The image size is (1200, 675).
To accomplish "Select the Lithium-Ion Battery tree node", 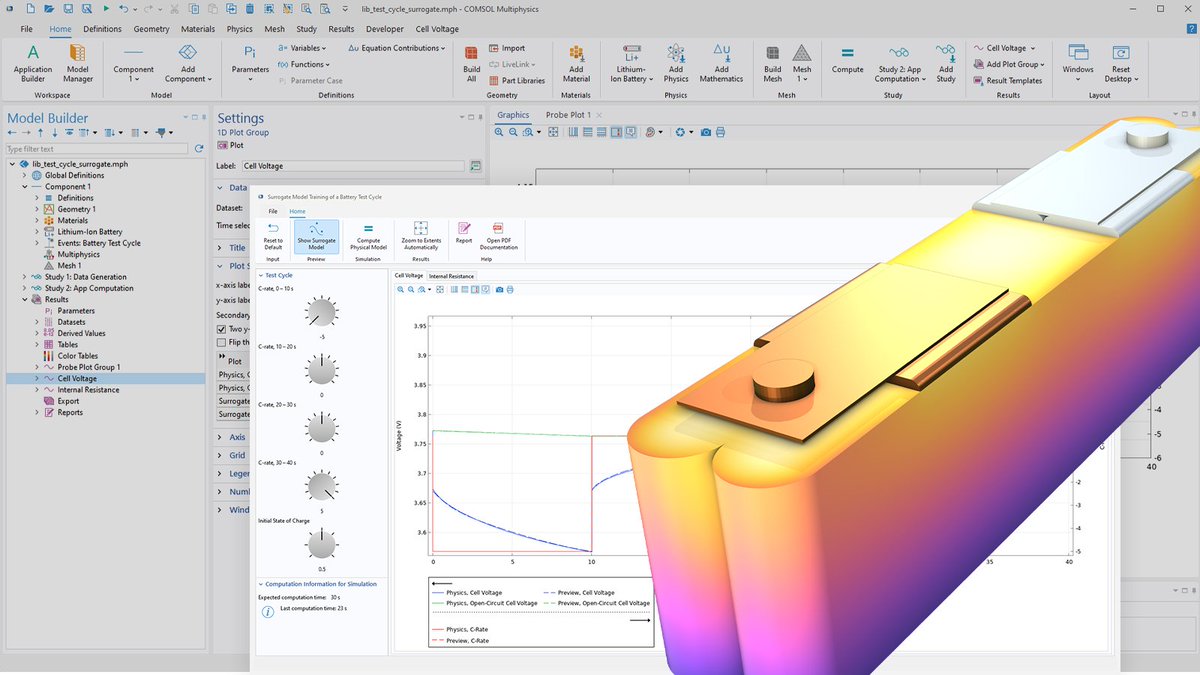I will click(90, 232).
